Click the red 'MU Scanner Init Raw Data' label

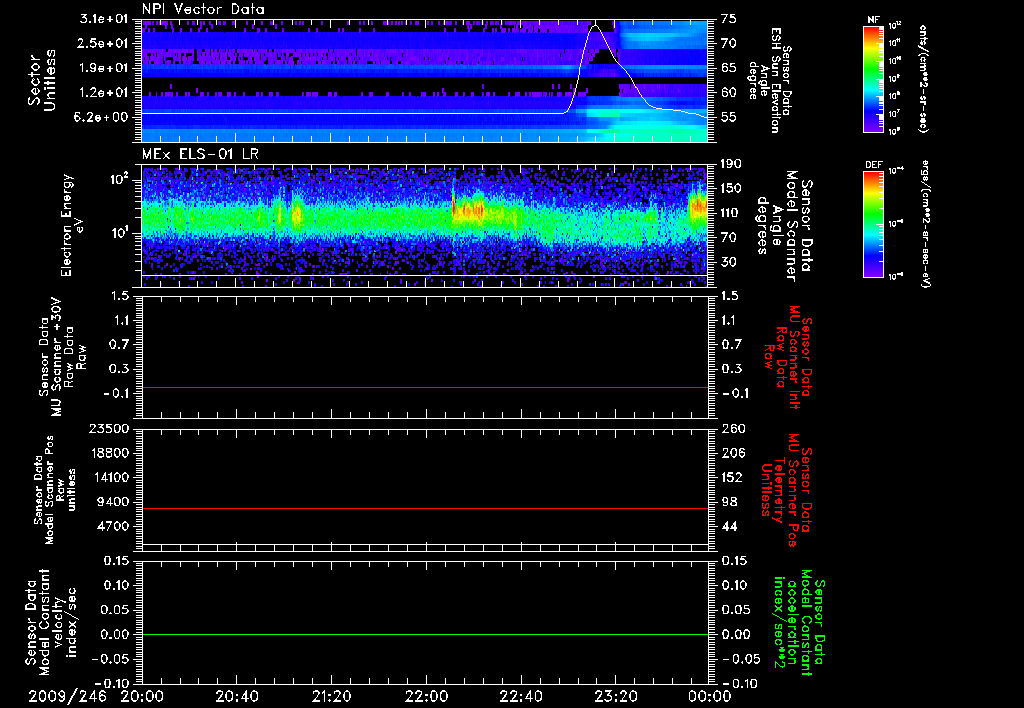pos(788,358)
